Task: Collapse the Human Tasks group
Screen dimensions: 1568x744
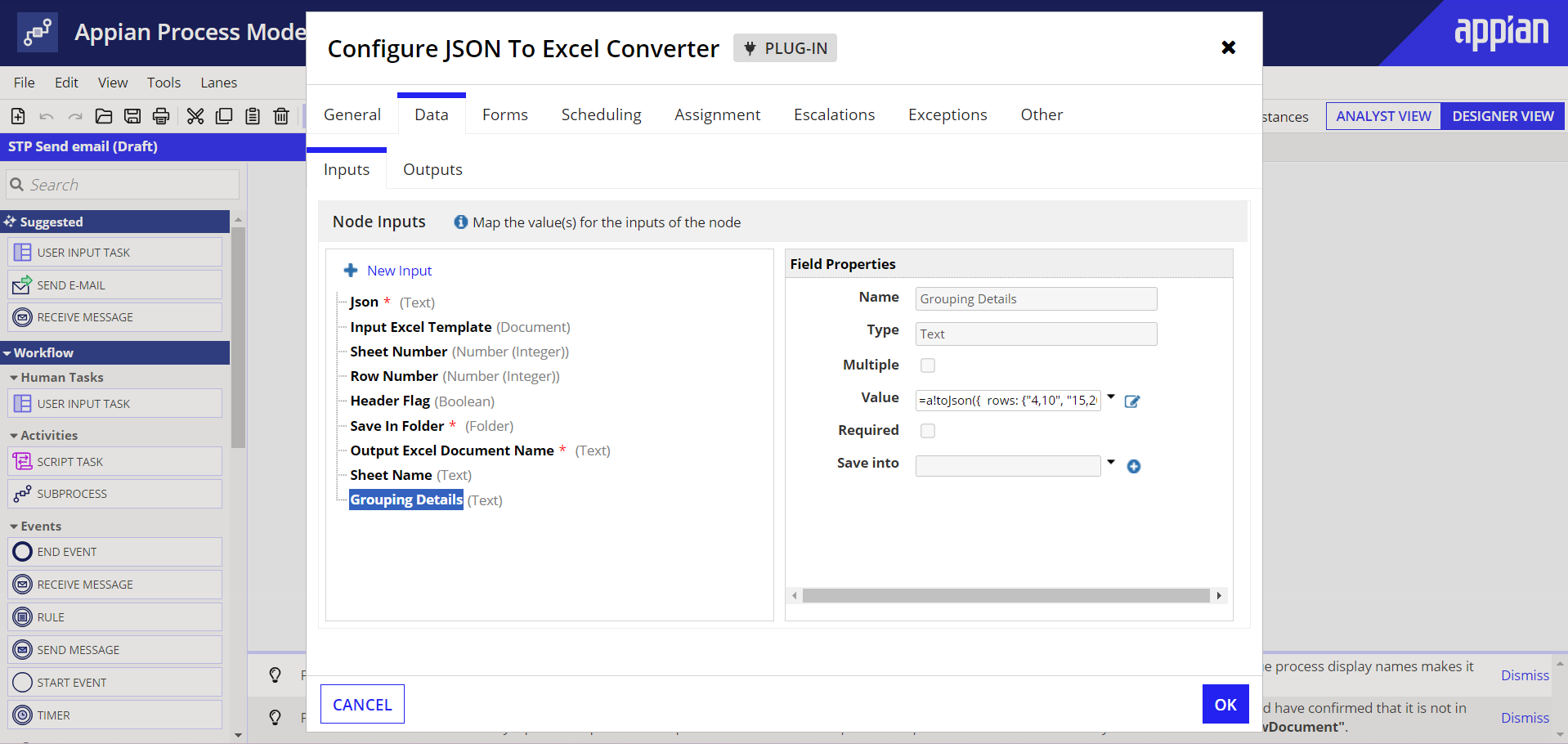Action: pyautogui.click(x=14, y=378)
